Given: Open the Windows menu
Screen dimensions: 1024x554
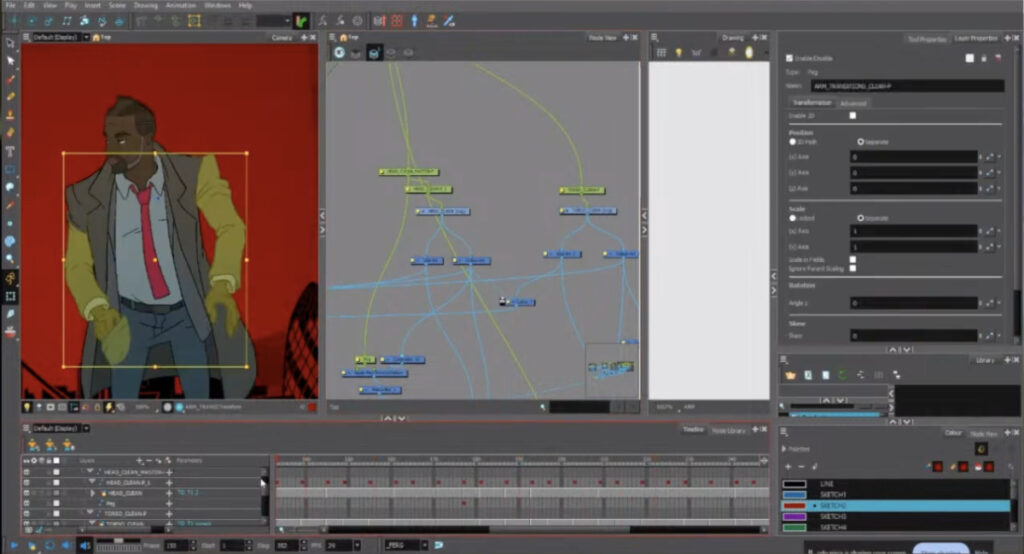Looking at the screenshot, I should 217,5.
